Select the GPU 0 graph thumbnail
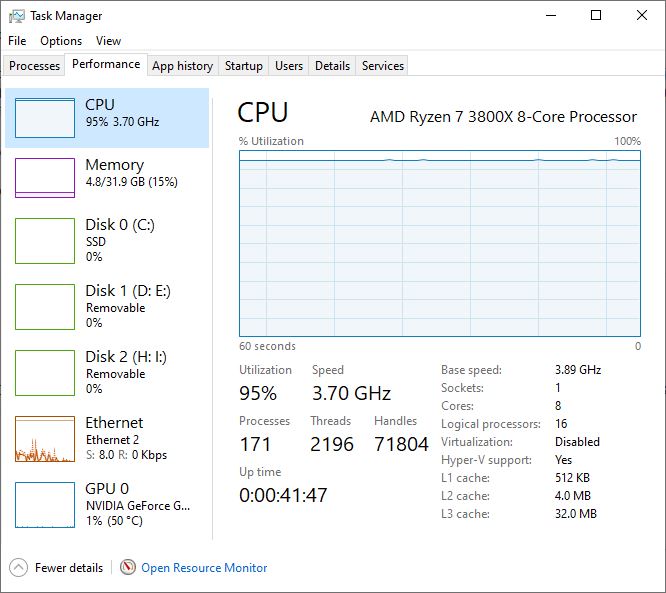Viewport: 666px width, 593px height. coord(45,505)
